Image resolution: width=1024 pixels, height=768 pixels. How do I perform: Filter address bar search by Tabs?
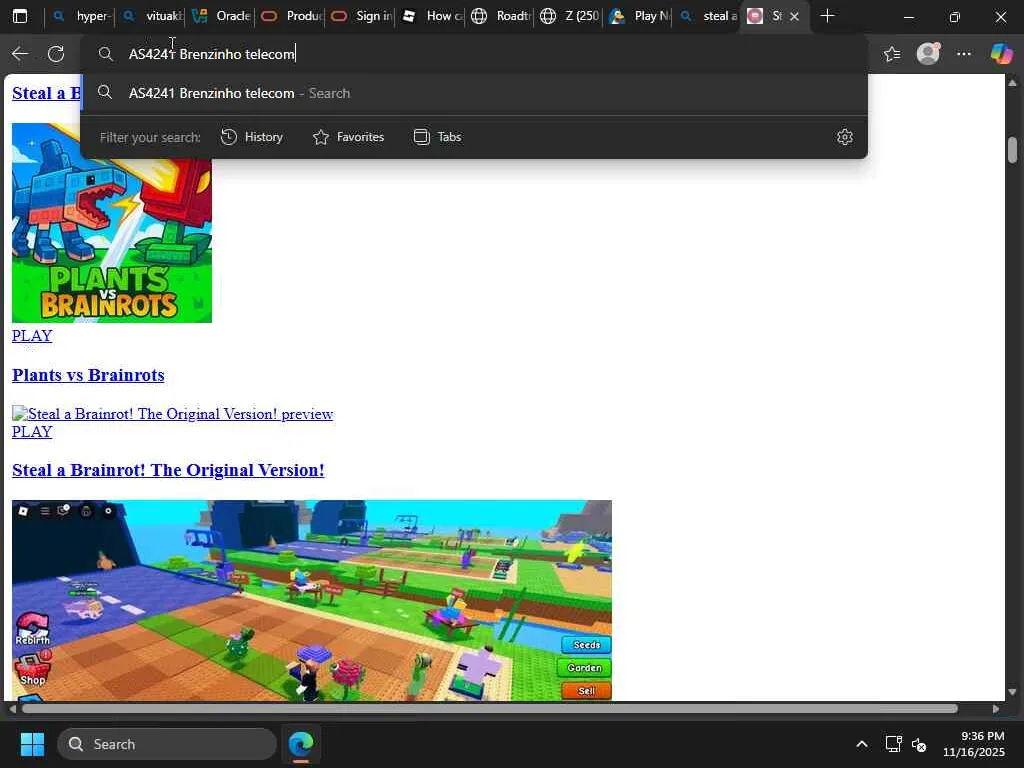pos(438,137)
